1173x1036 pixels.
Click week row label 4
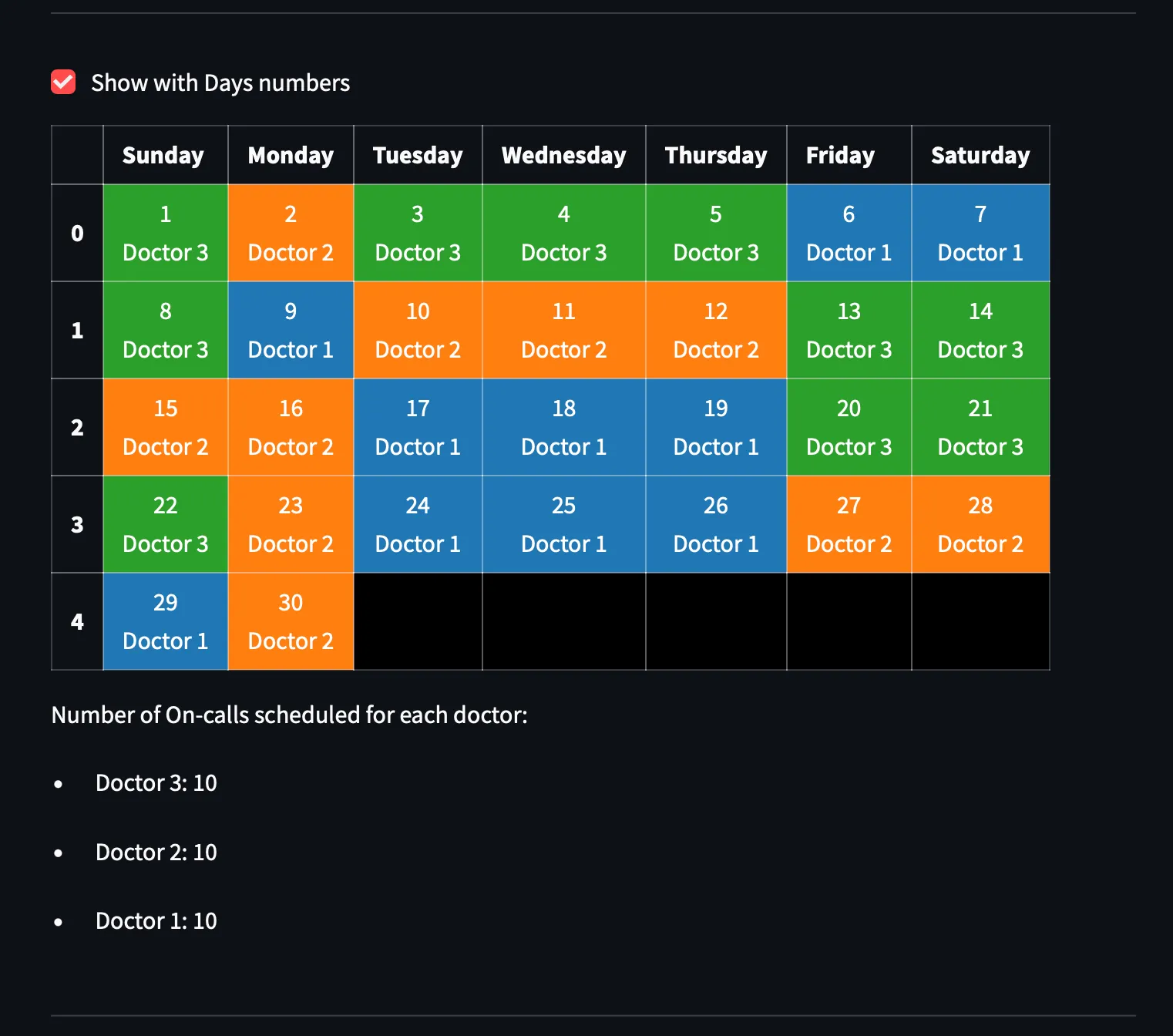pyautogui.click(x=76, y=621)
